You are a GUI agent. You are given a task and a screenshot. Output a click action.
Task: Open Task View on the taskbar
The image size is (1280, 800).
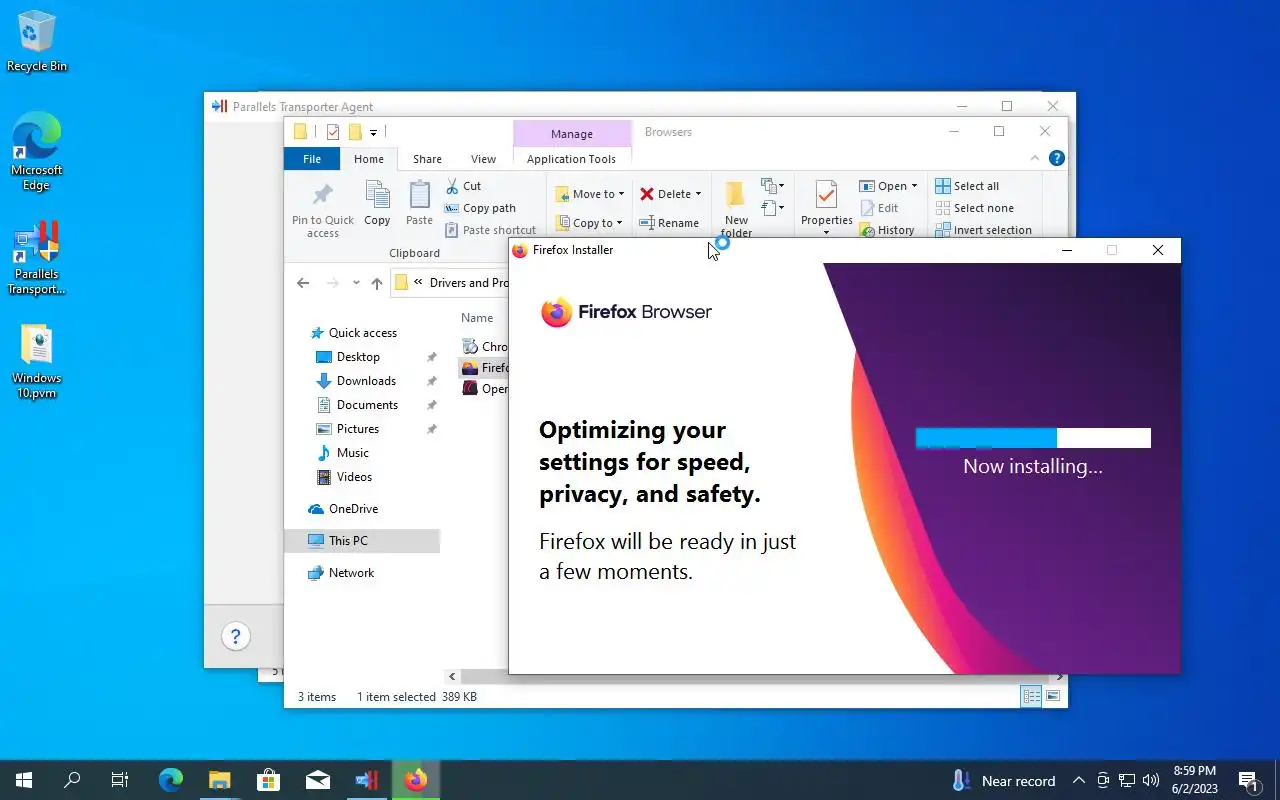pyautogui.click(x=120, y=780)
